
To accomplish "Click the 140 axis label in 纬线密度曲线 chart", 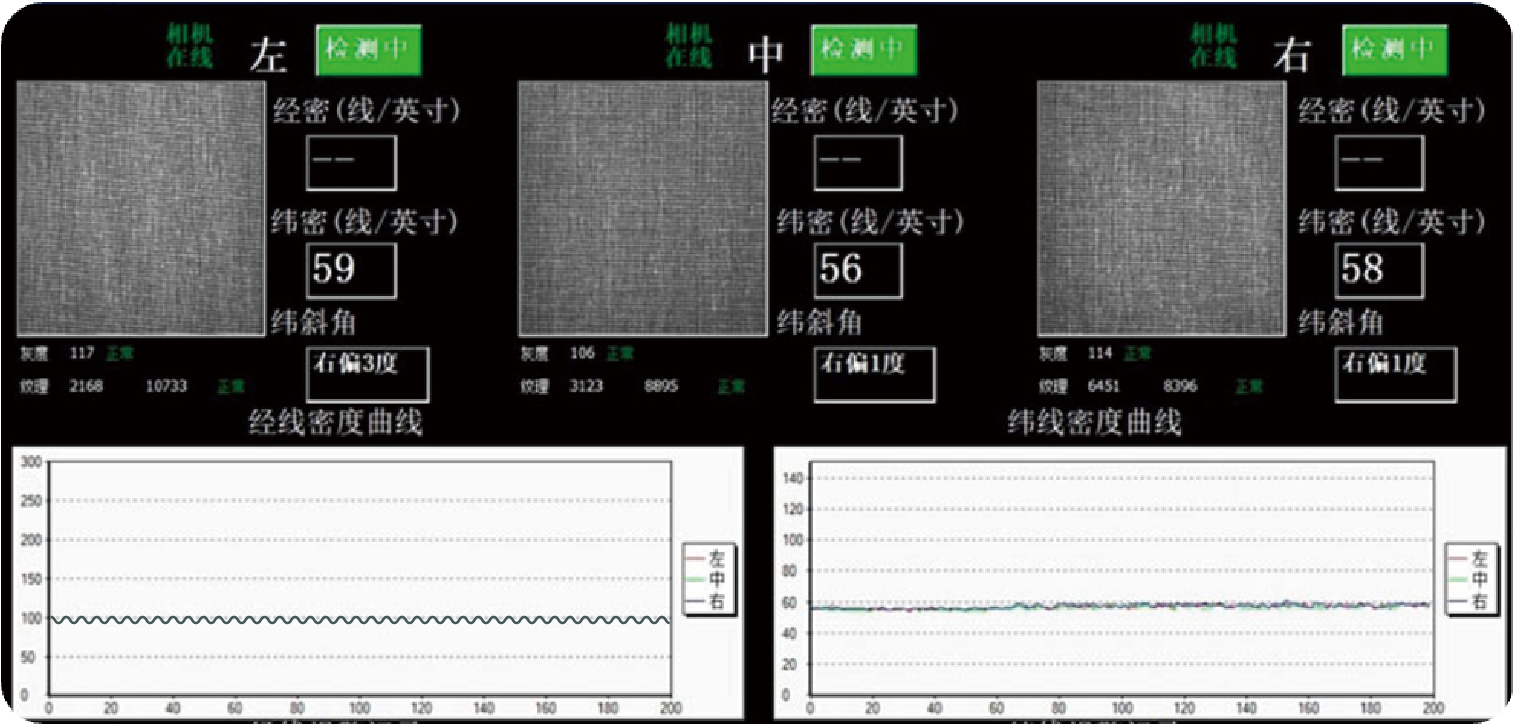I will pyautogui.click(x=792, y=478).
